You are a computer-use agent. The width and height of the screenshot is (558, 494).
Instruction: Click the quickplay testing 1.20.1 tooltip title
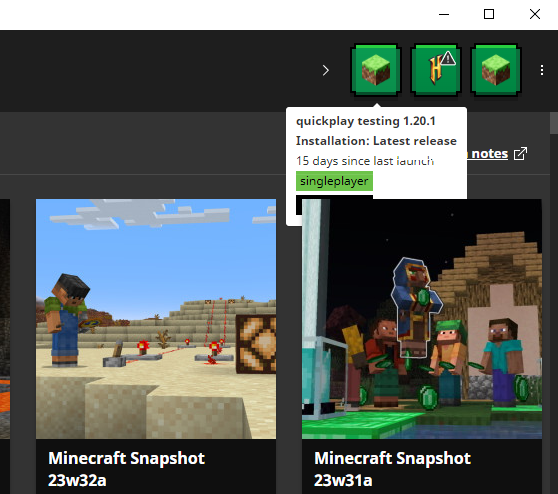(365, 121)
